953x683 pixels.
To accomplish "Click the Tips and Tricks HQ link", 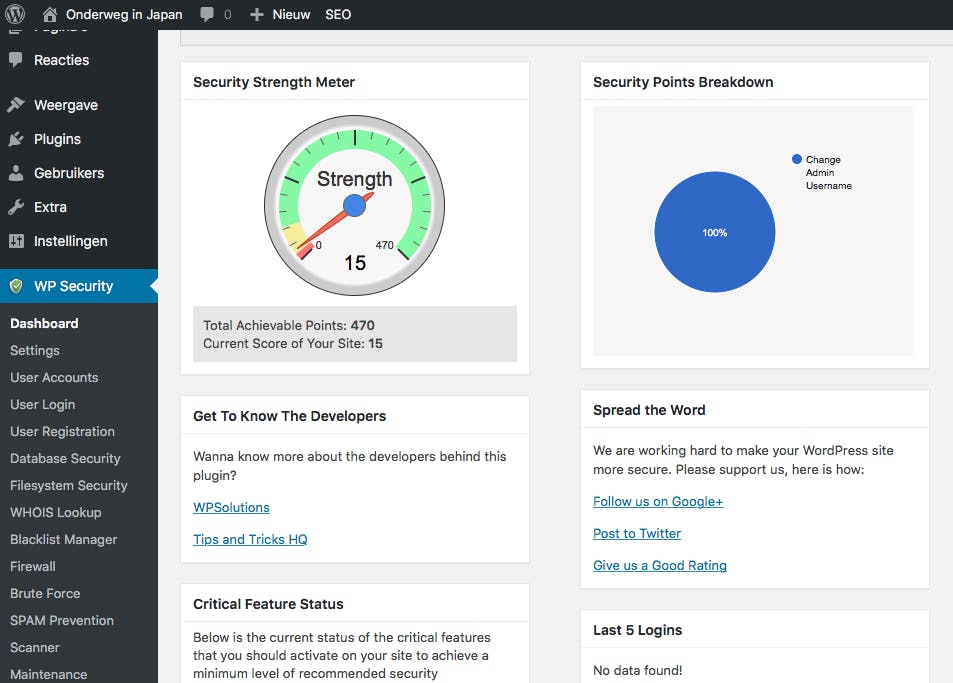I will coord(250,539).
